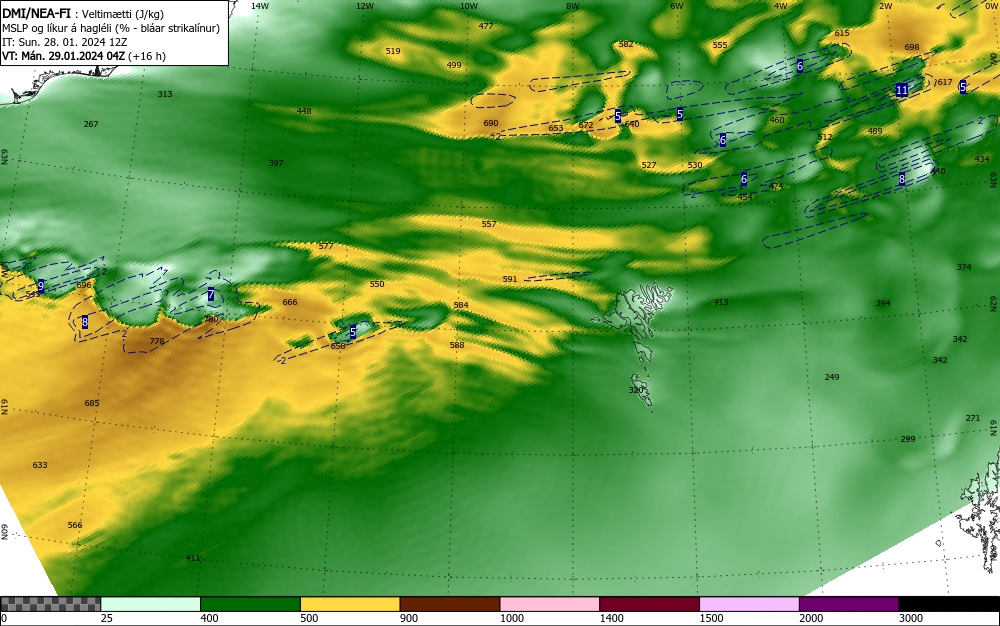This screenshot has height=626, width=1000.
Task: Click the 489 CAPE value
Action: [x=875, y=131]
